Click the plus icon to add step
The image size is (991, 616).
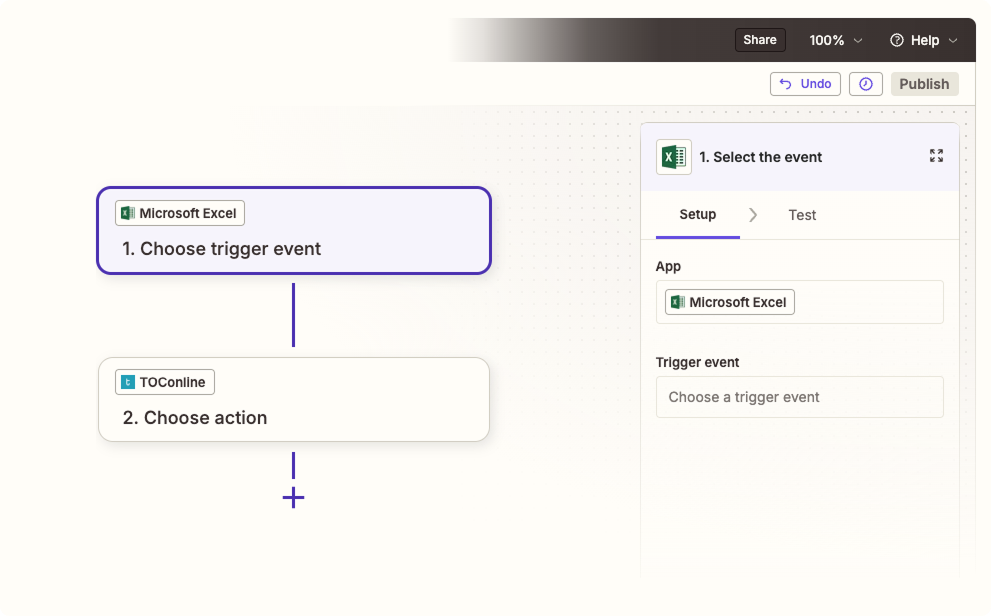click(x=293, y=498)
